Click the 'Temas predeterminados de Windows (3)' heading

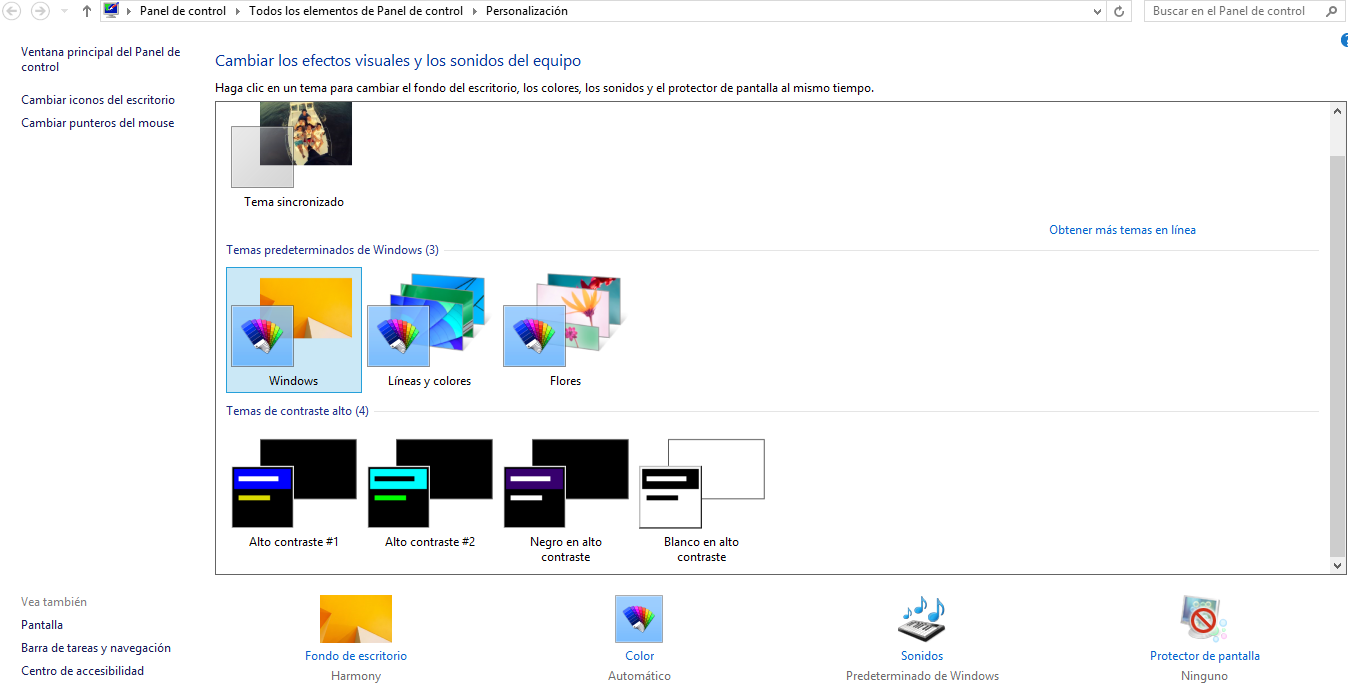(332, 250)
